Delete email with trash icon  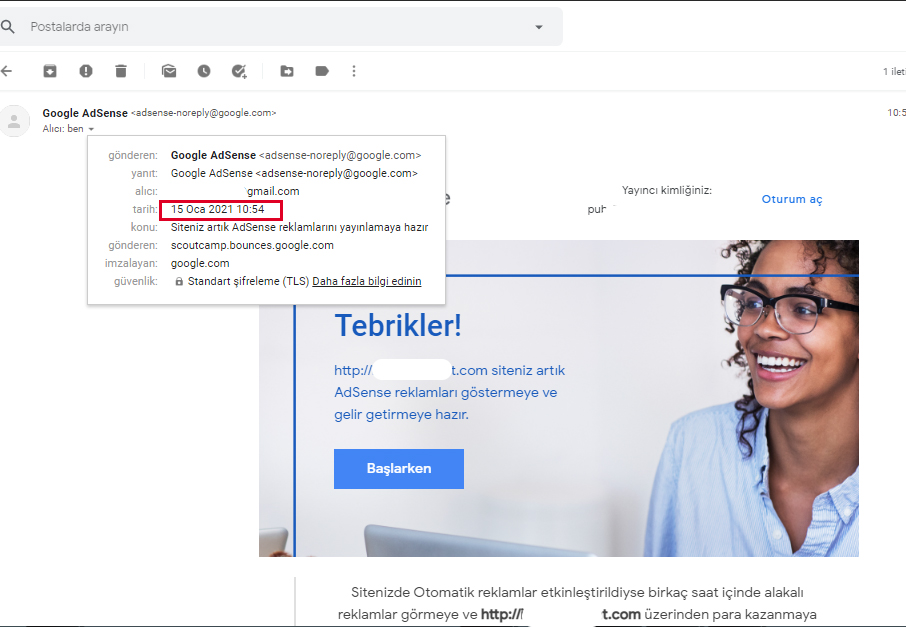[121, 71]
